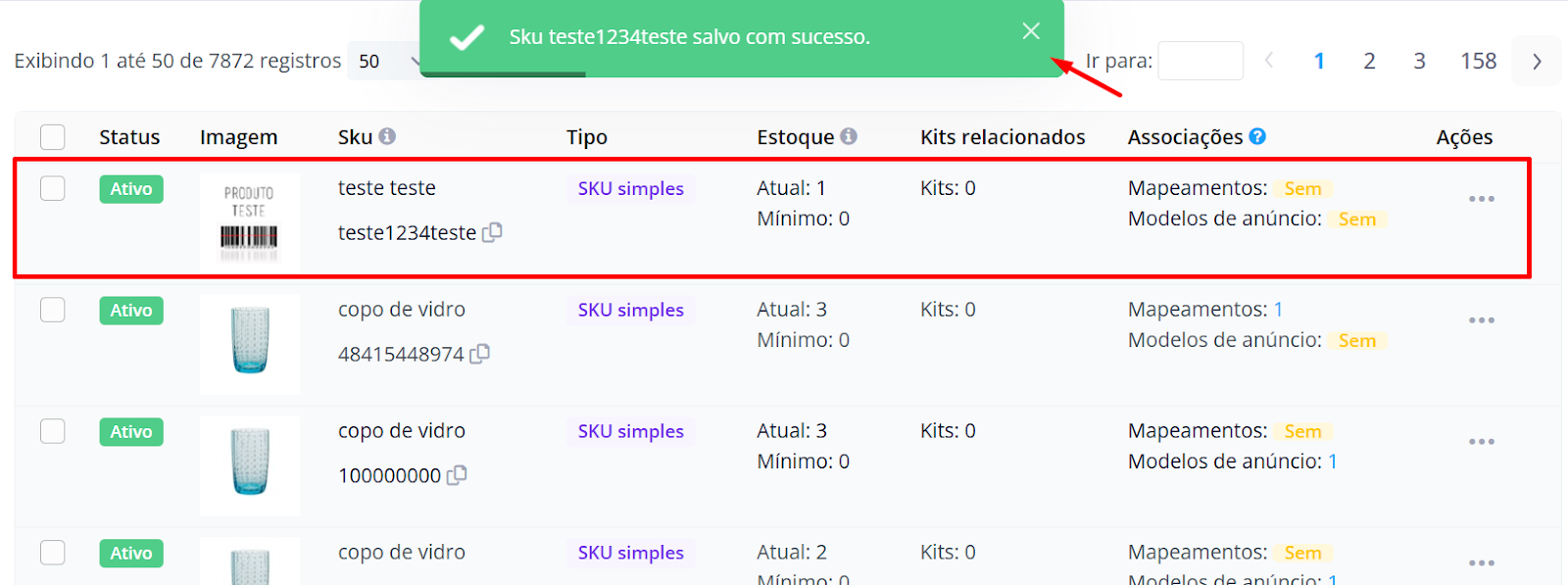Open the PRODUTO TESTE product thumbnail
Image resolution: width=1568 pixels, height=585 pixels.
250,223
